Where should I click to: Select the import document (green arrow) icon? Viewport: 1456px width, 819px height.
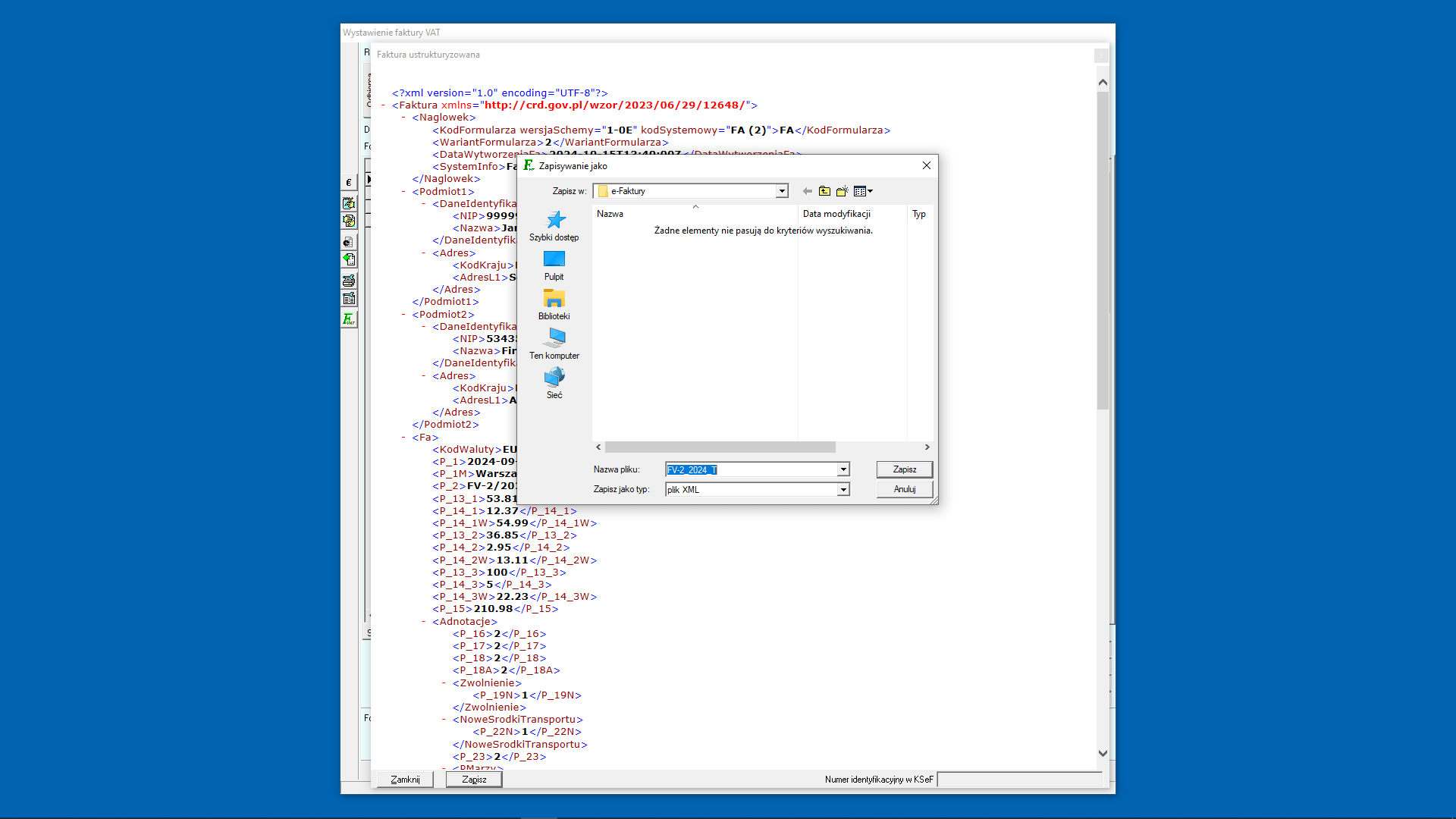pos(349,259)
